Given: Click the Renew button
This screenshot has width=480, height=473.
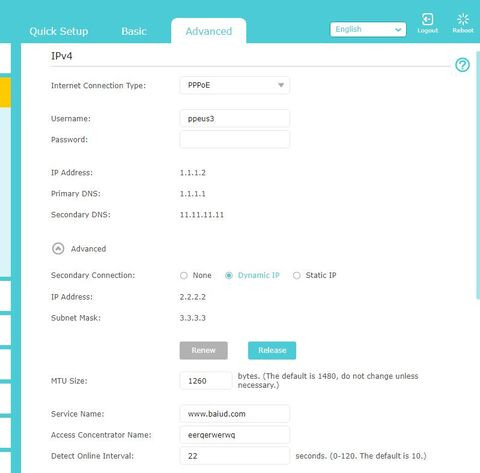Looking at the screenshot, I should (203, 350).
